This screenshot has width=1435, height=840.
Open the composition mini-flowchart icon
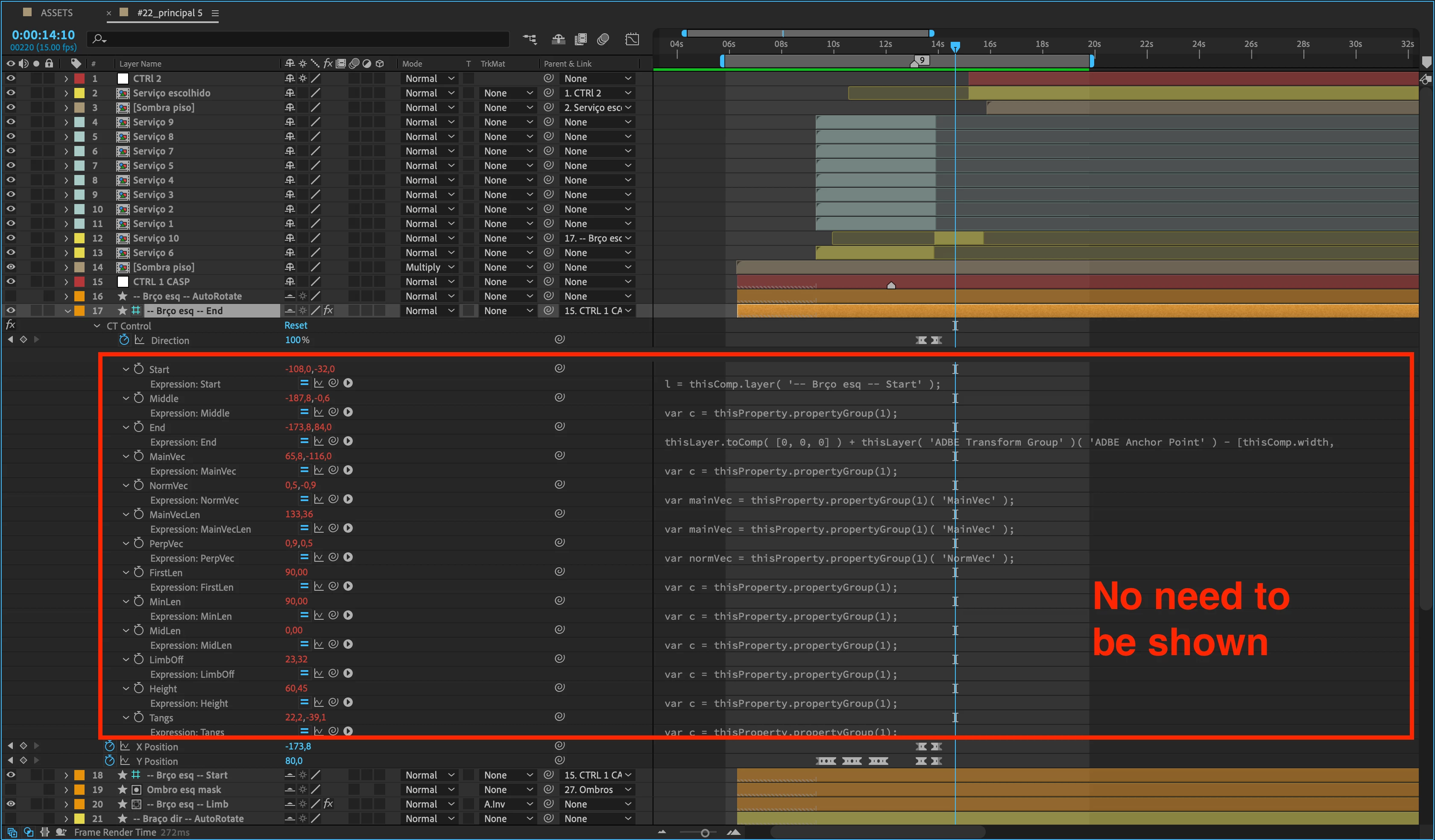pos(530,39)
